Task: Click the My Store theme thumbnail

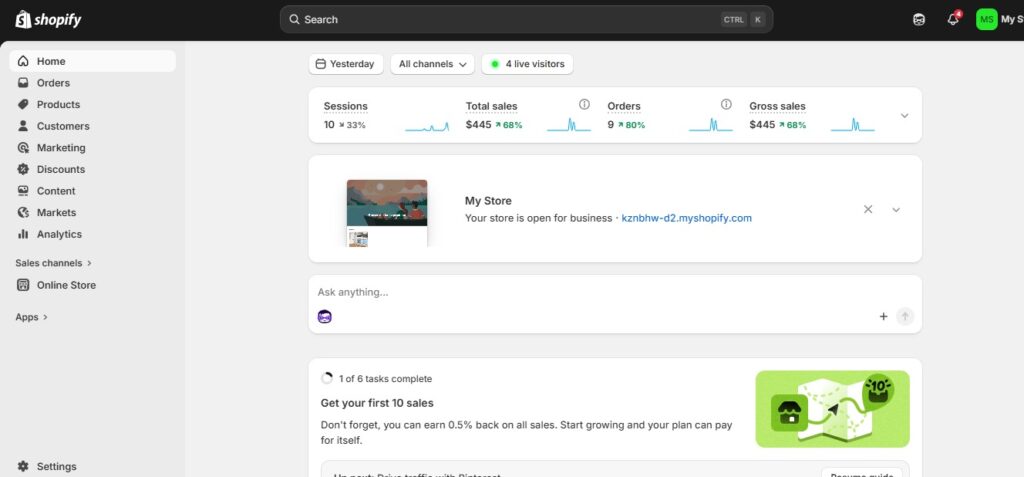Action: 387,212
